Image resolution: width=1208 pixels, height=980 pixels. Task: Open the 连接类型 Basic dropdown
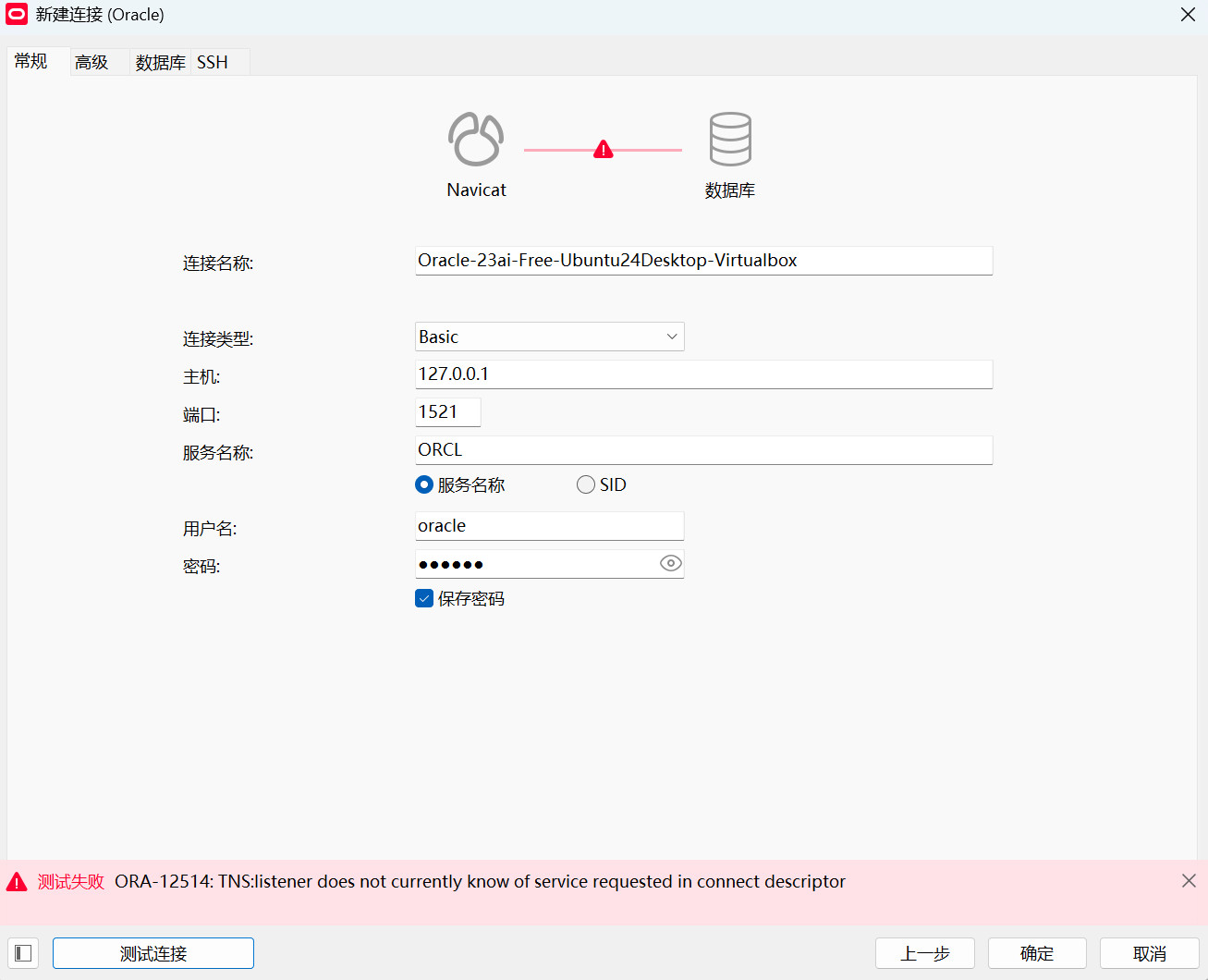coord(550,337)
